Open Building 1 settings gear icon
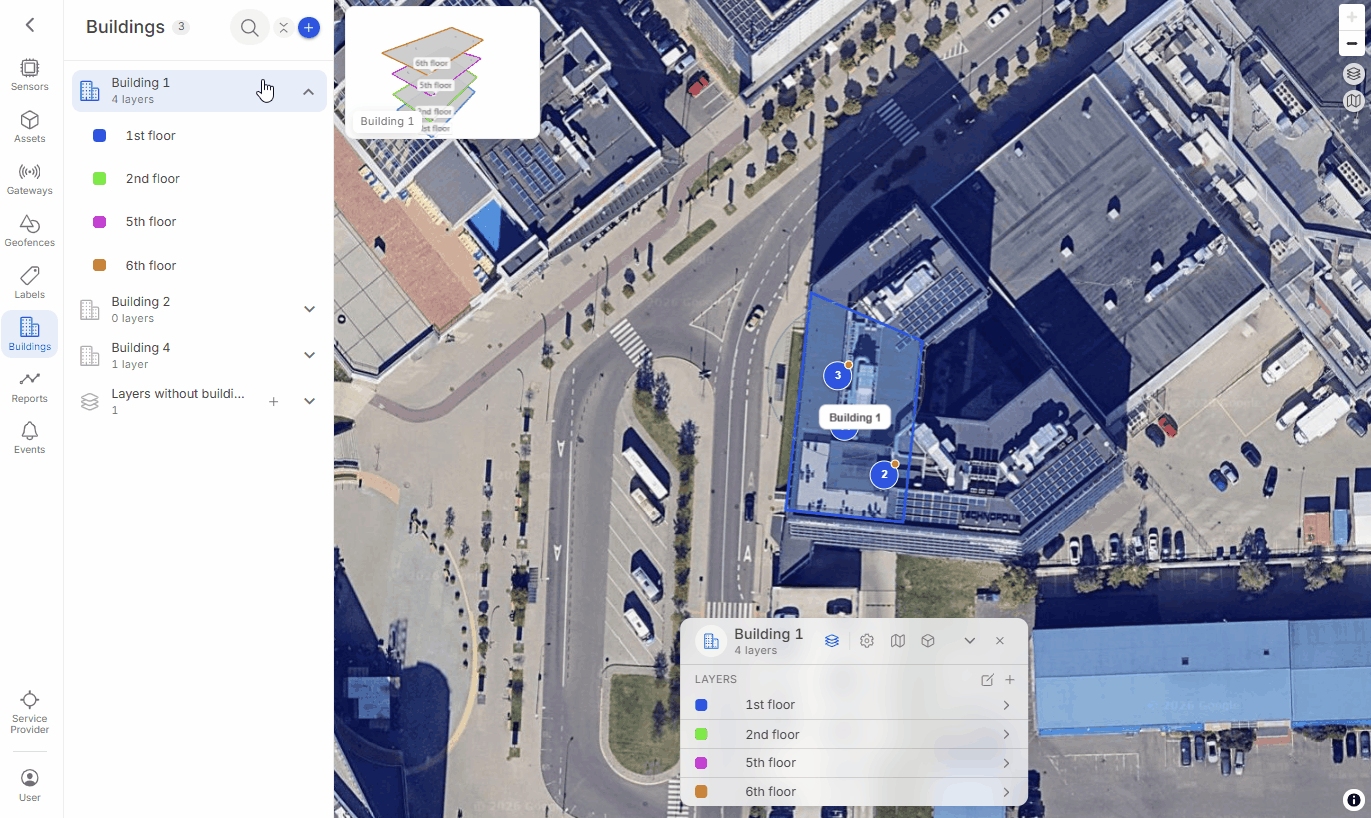Viewport: 1371px width, 818px height. 867,641
